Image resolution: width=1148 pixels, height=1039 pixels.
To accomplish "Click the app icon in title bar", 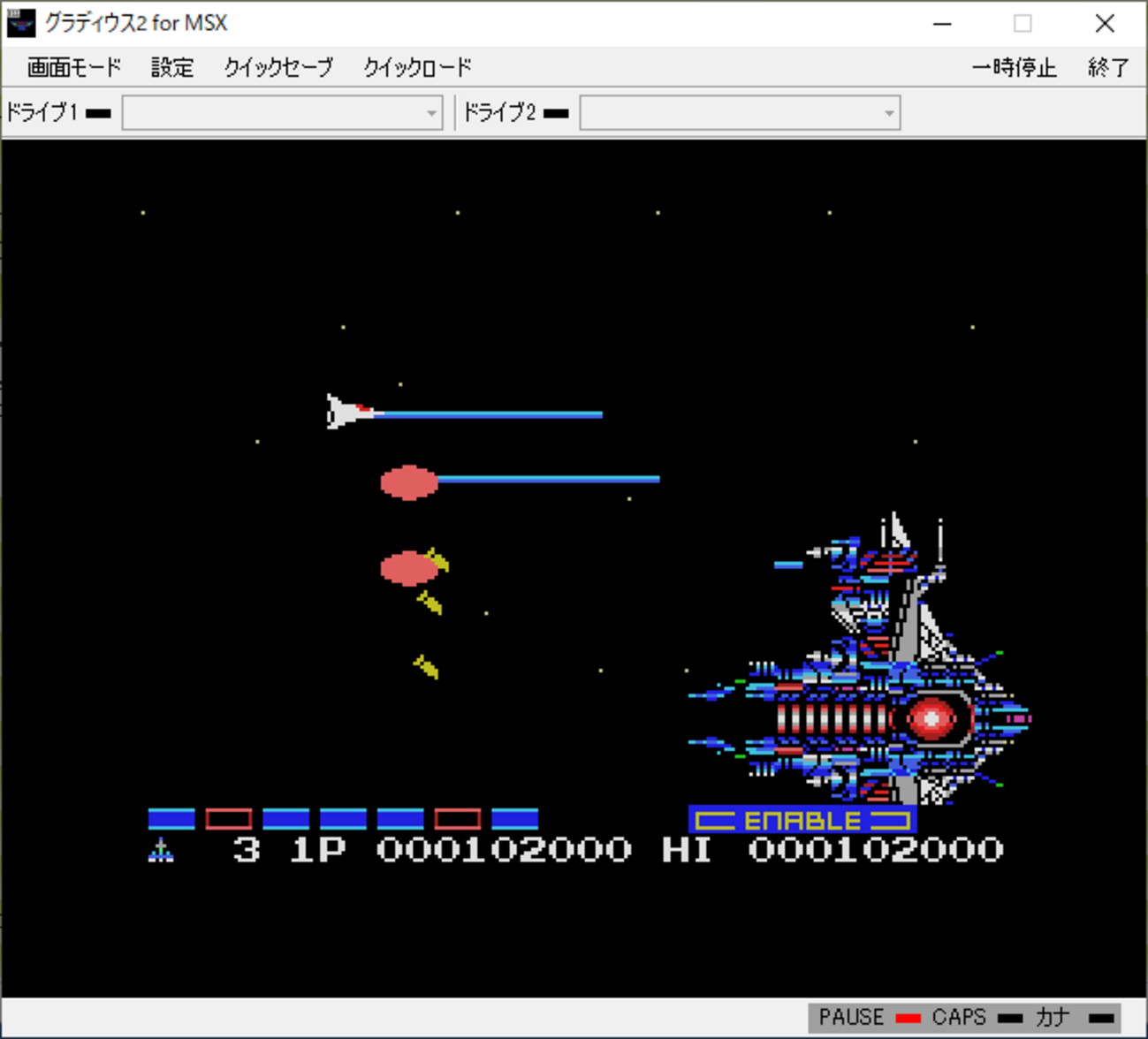I will point(20,23).
